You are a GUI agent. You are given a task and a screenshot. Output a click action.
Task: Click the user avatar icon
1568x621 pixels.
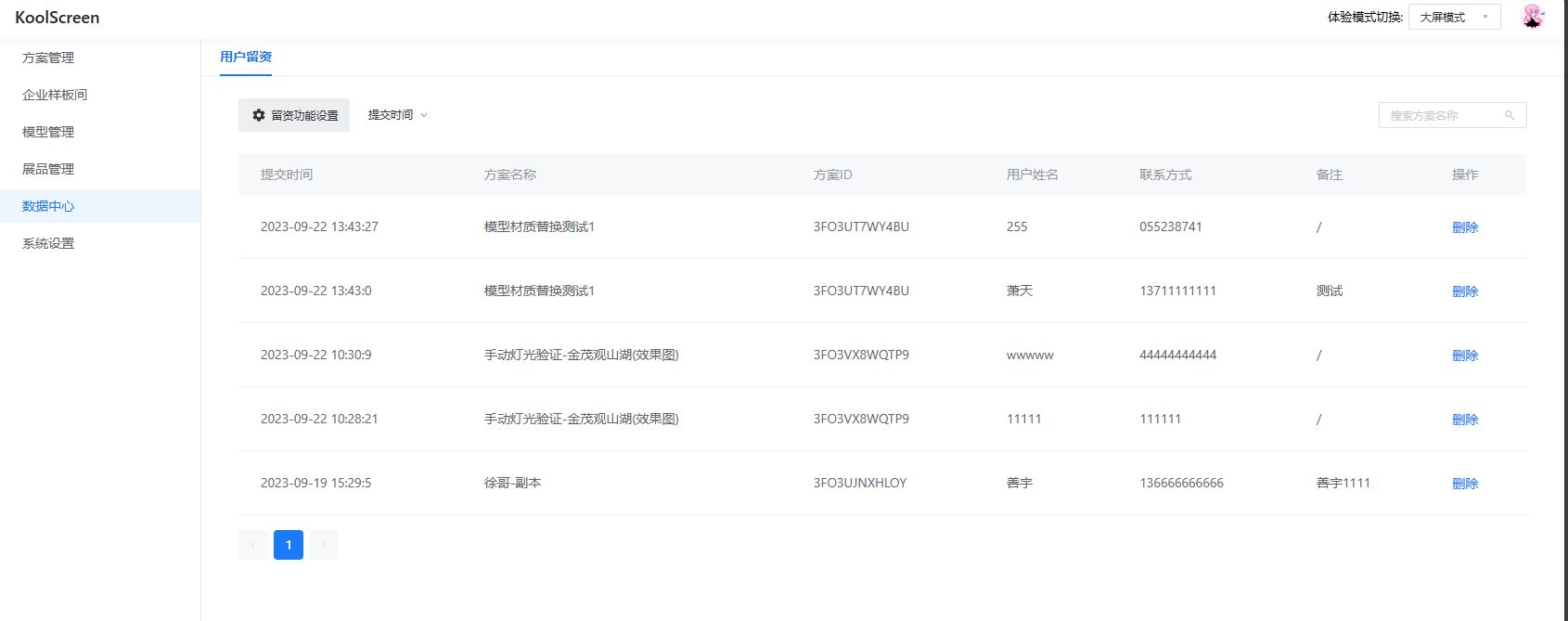click(1533, 17)
